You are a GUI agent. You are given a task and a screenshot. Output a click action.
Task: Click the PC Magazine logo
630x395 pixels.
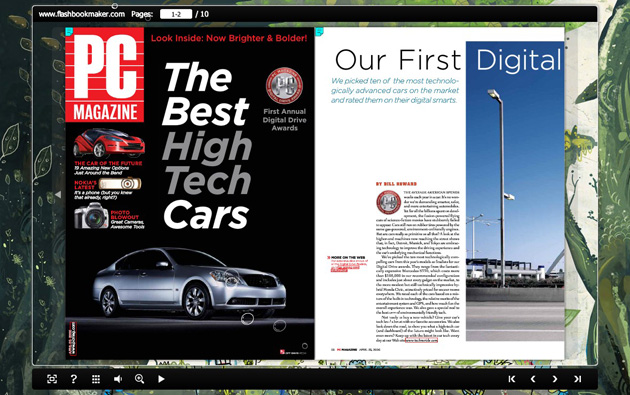(104, 75)
